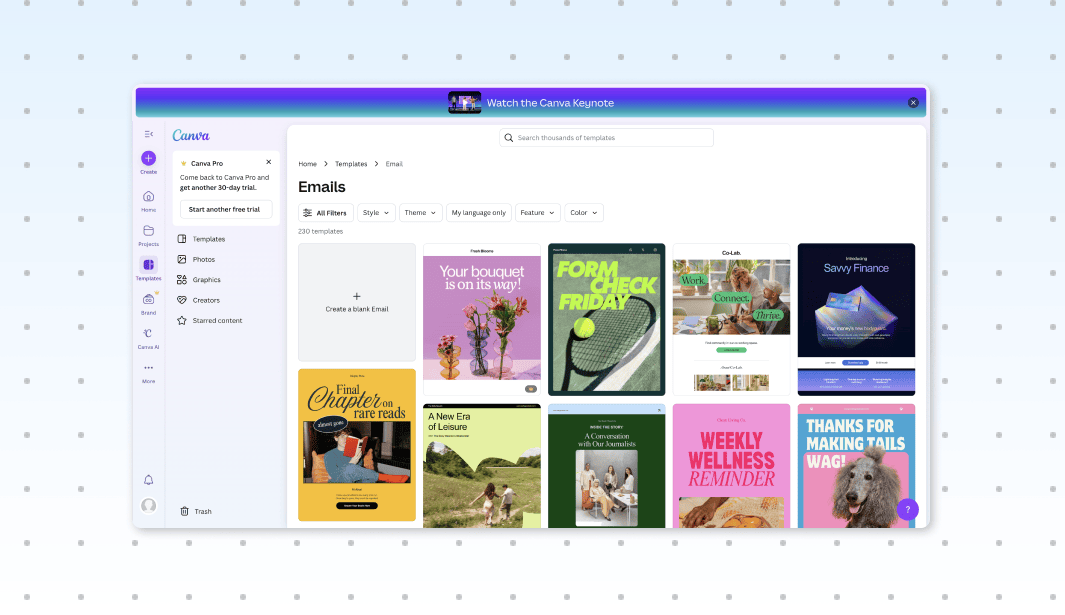This screenshot has height=615, width=1065.
Task: Open the Style filter dropdown
Action: click(375, 212)
